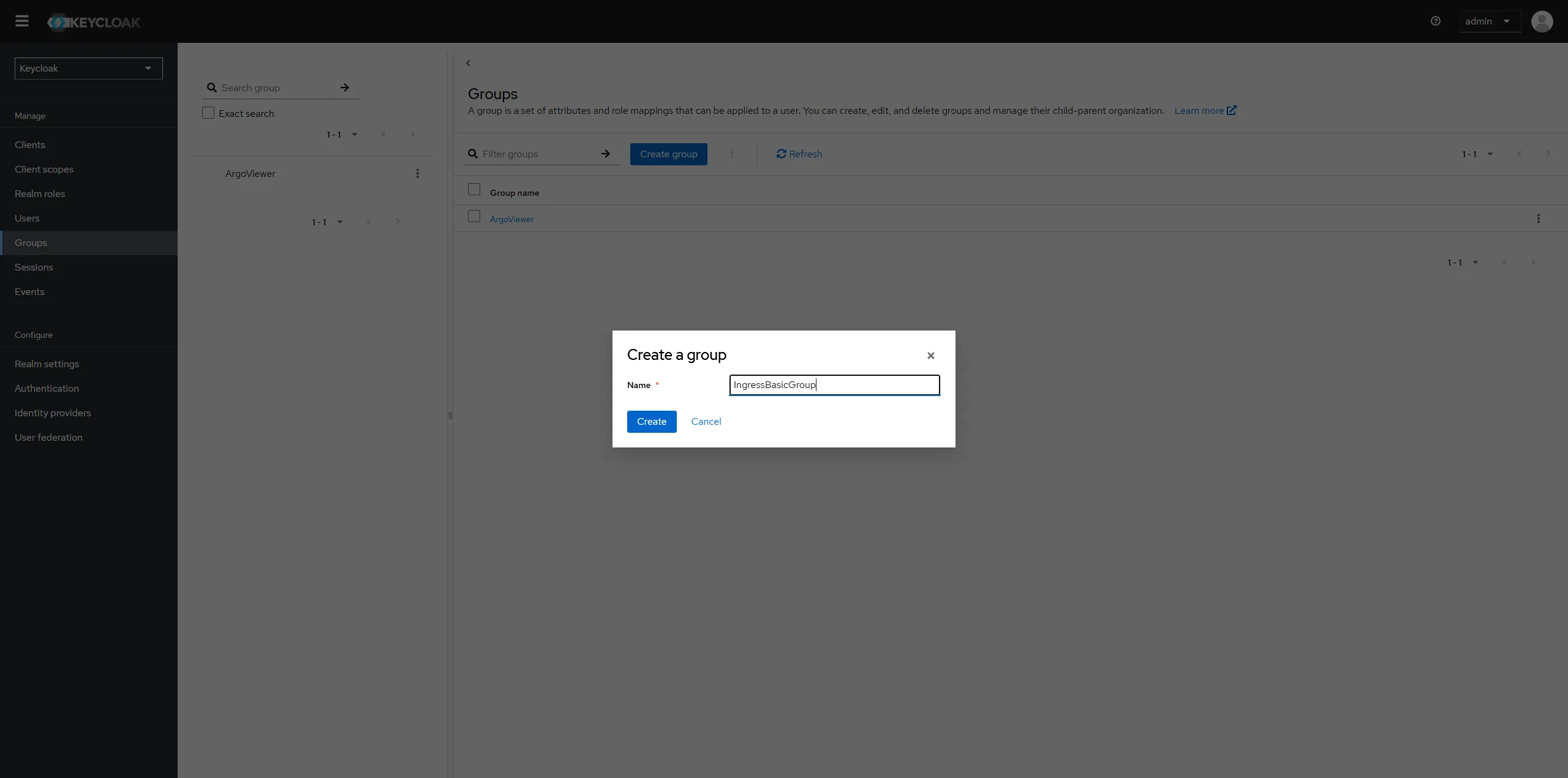Check the ArgoViewer row checkbox

(474, 216)
